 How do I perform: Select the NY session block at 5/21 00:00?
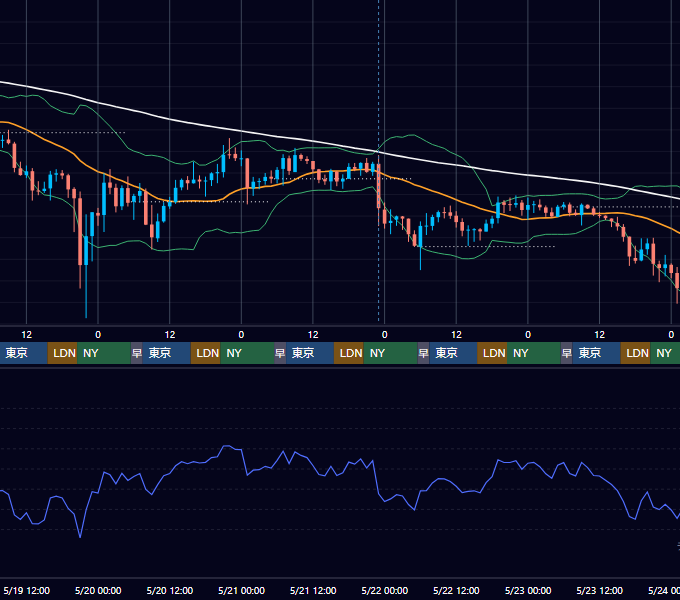tap(247, 353)
